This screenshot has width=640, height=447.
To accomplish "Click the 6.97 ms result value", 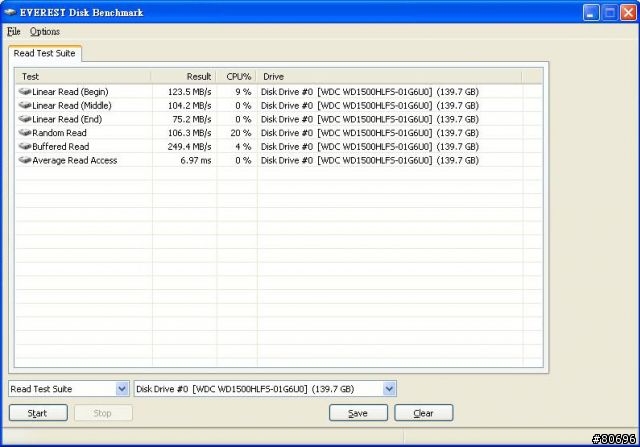I will pyautogui.click(x=196, y=160).
